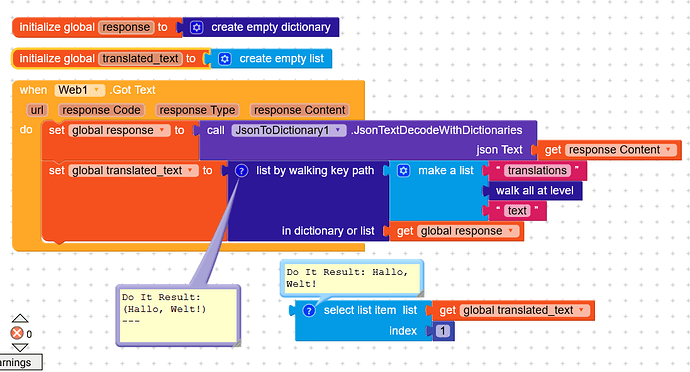Click the up triangle warning navigation arrow
The height and width of the screenshot is (372, 690).
tap(20, 318)
